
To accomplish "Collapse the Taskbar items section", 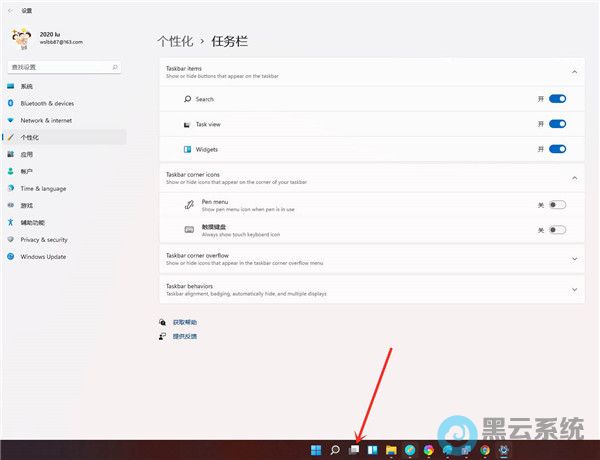I will tap(575, 72).
